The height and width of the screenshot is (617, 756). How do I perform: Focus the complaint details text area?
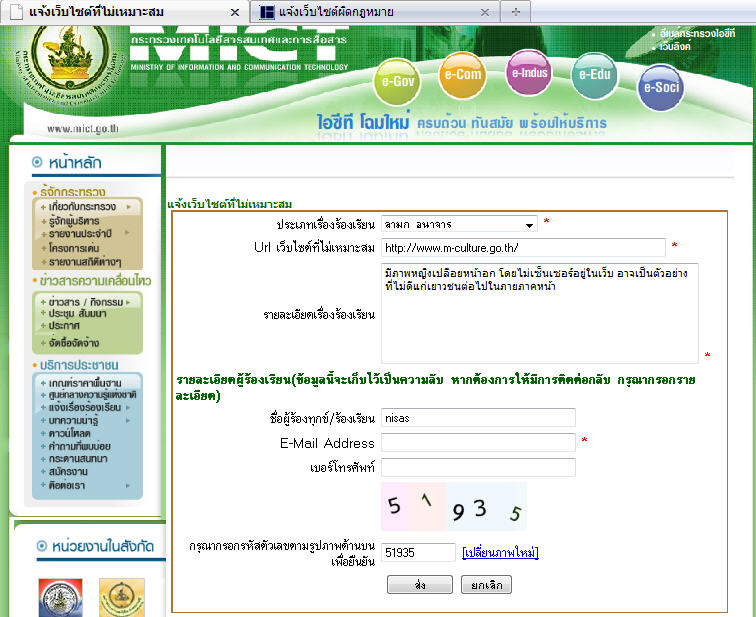[x=540, y=313]
